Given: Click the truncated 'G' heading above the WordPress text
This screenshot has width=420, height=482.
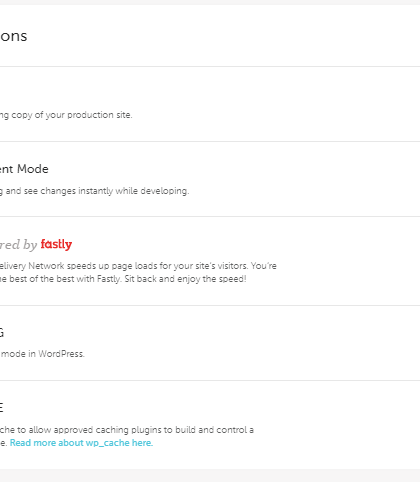Looking at the screenshot, I should [x=2, y=332].
